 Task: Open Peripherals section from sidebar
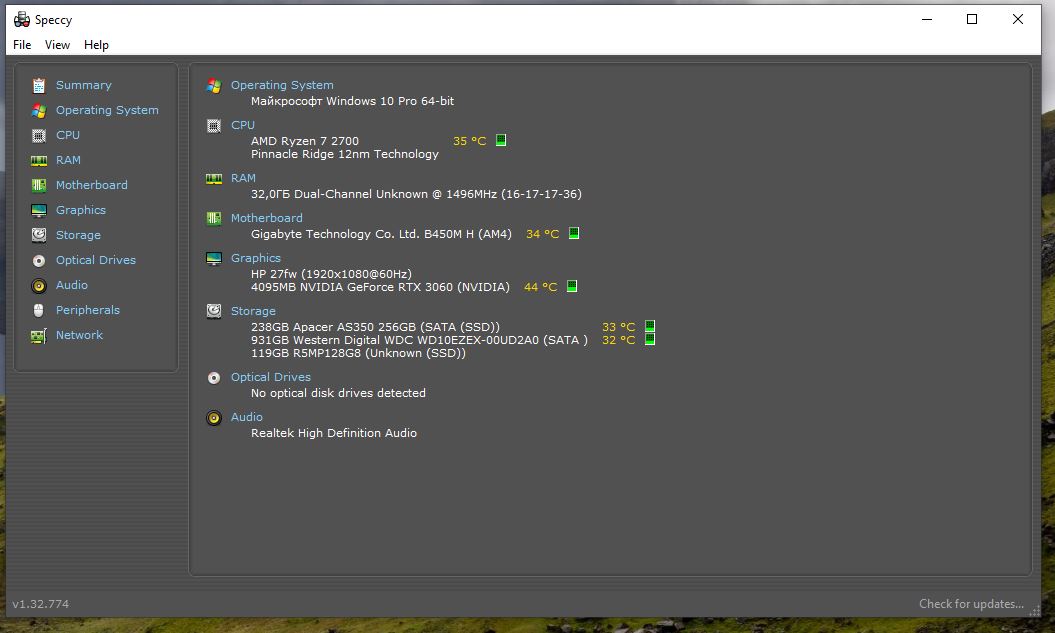[87, 310]
